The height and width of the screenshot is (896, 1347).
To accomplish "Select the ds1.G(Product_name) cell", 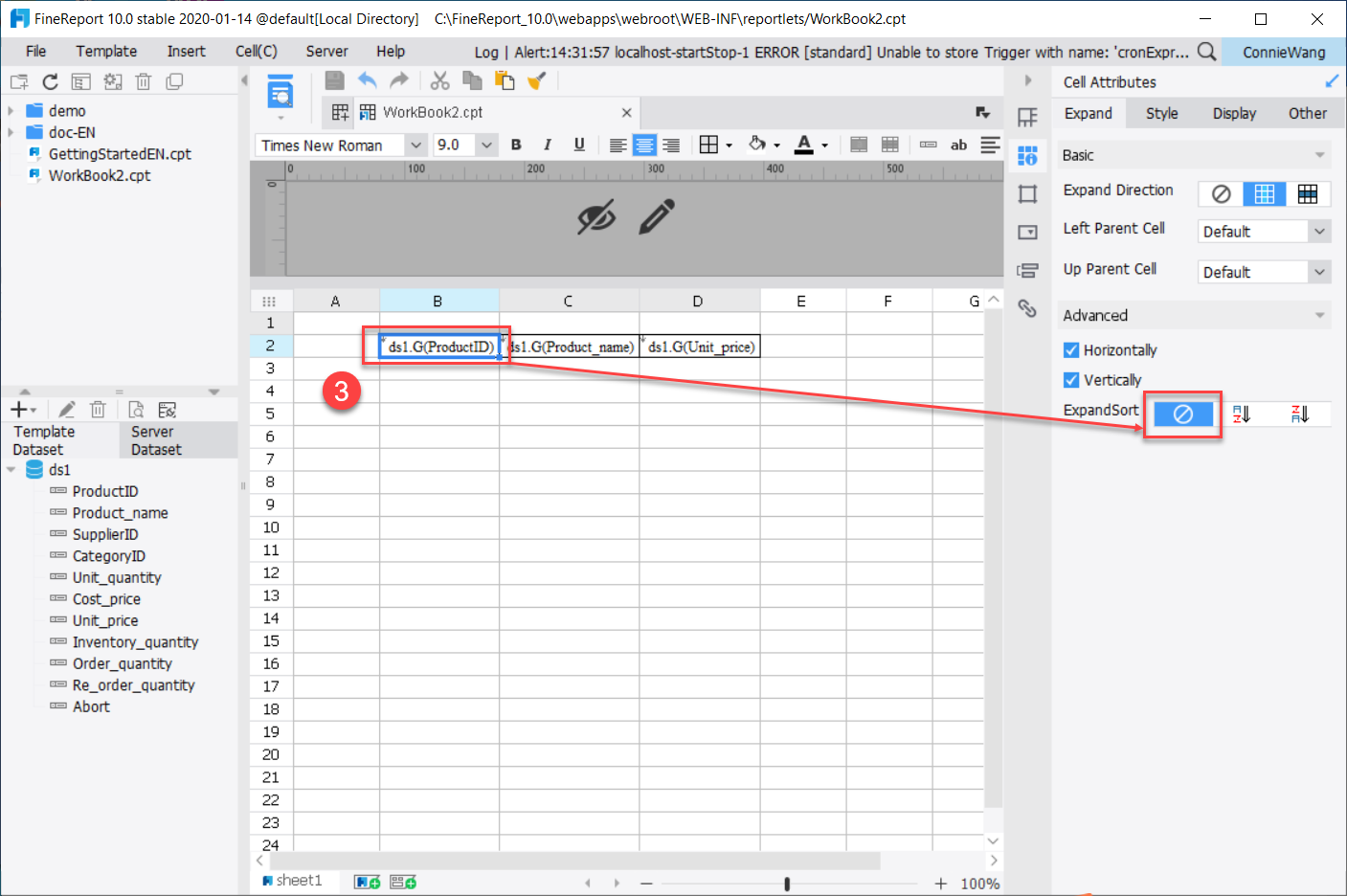I will [x=570, y=347].
